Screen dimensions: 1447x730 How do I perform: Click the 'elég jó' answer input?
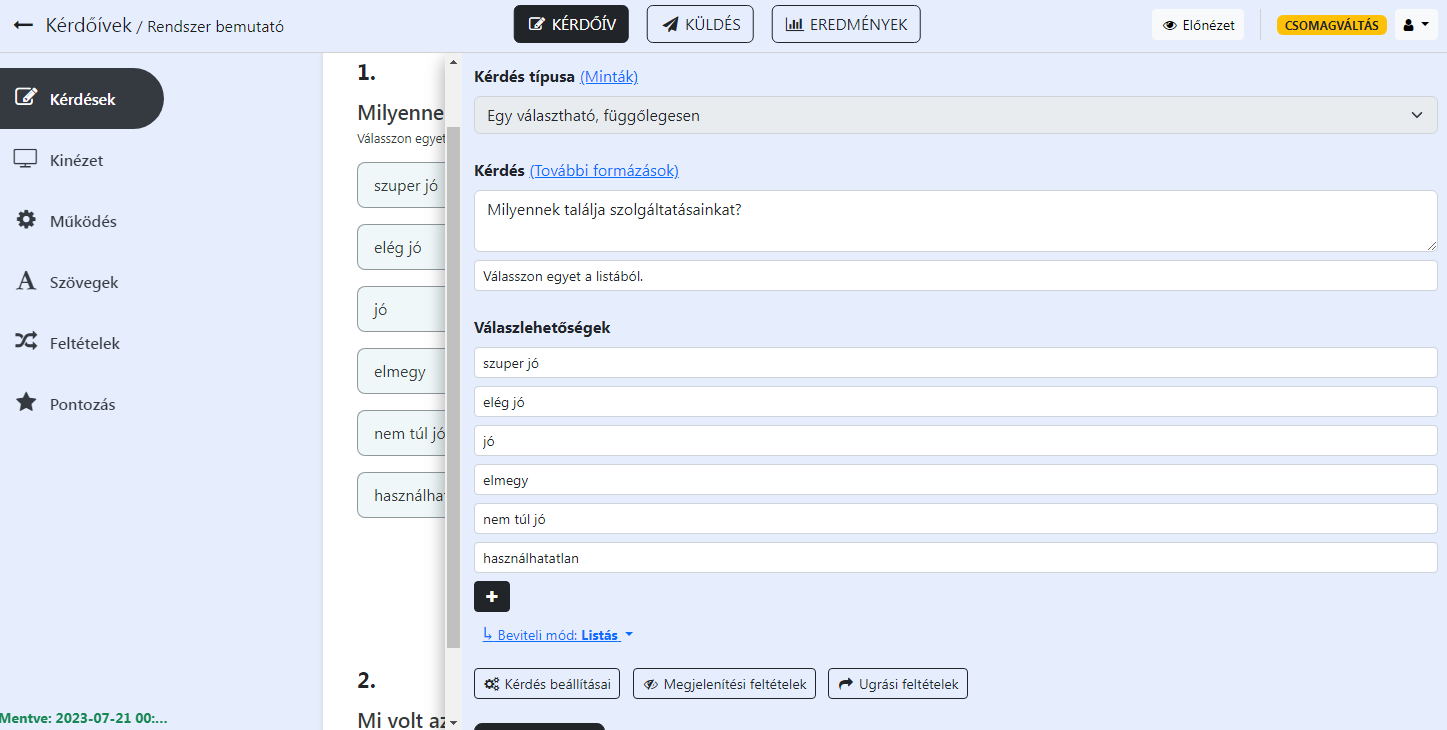pos(955,402)
